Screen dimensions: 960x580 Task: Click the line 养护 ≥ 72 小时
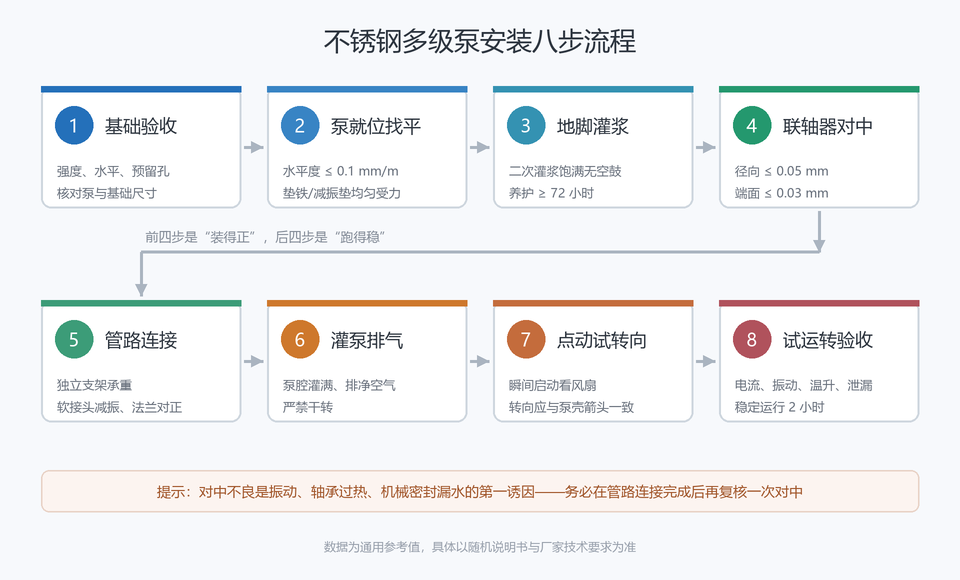click(551, 193)
